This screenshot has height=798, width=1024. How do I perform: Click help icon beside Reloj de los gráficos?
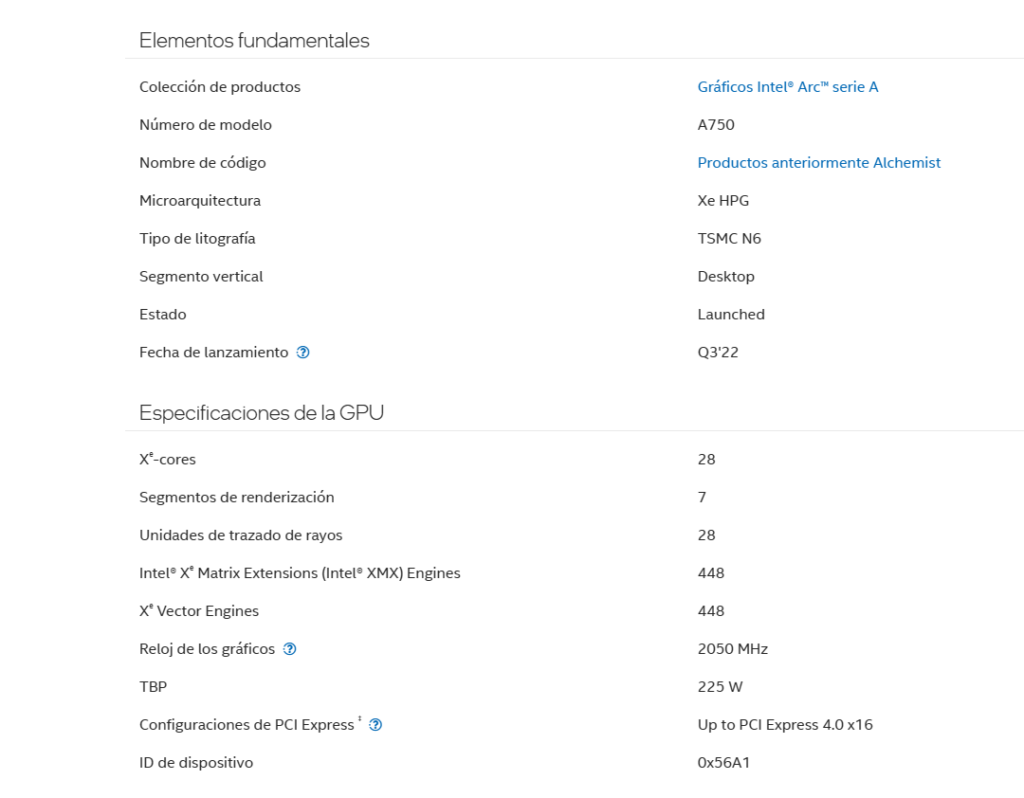[290, 649]
